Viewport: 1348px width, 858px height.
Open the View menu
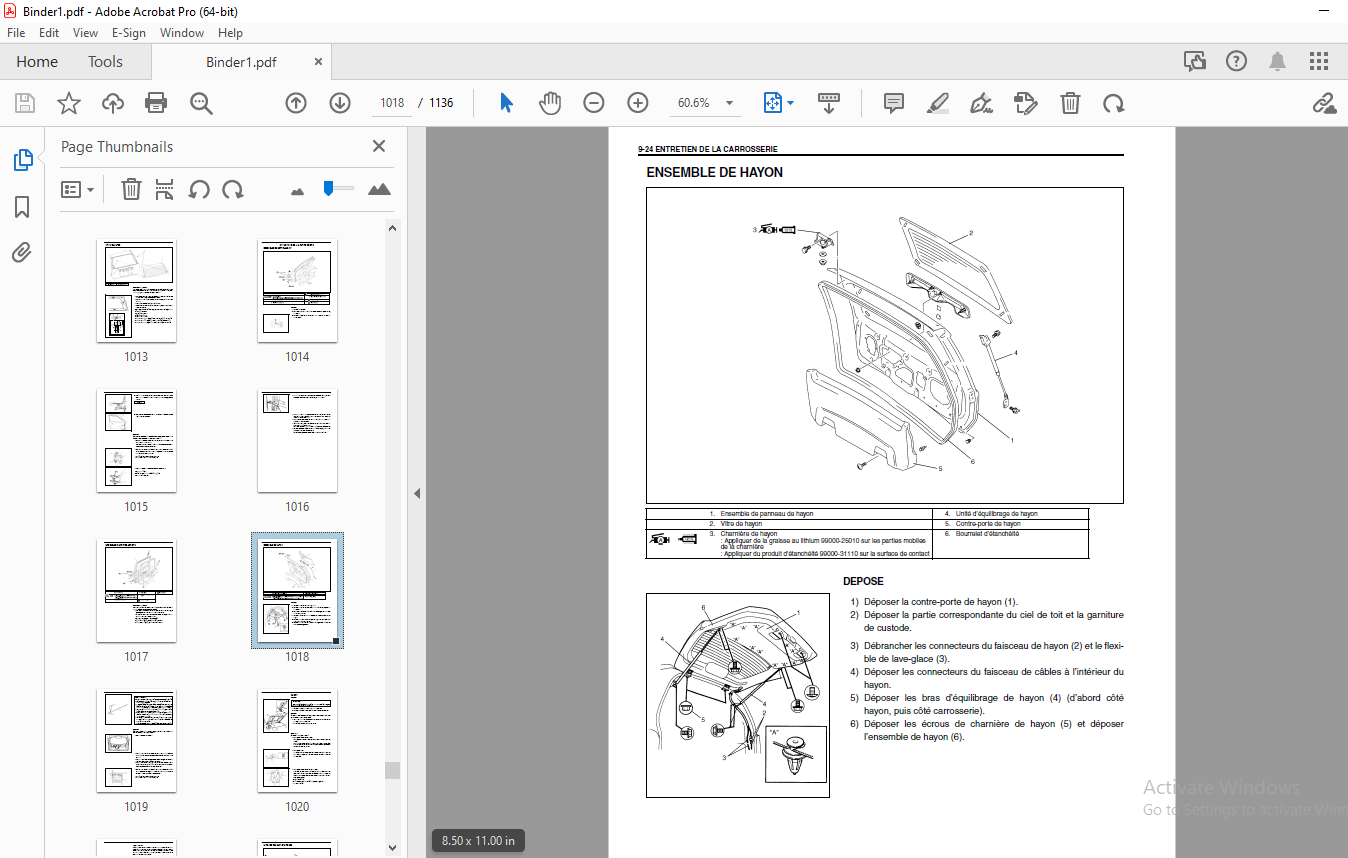point(85,32)
